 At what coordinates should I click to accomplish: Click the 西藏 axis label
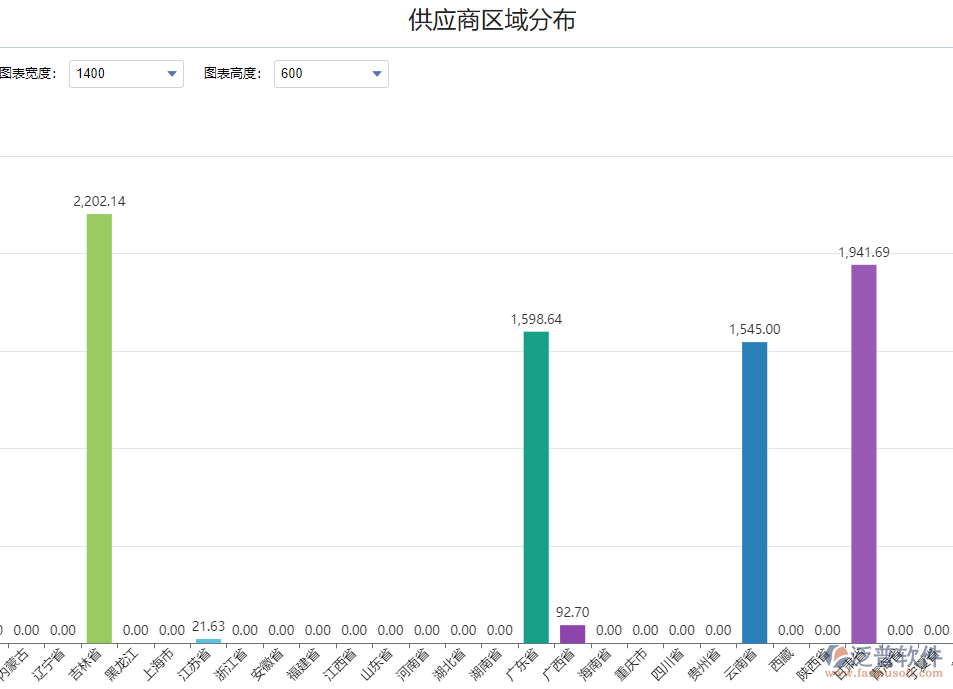pos(782,660)
